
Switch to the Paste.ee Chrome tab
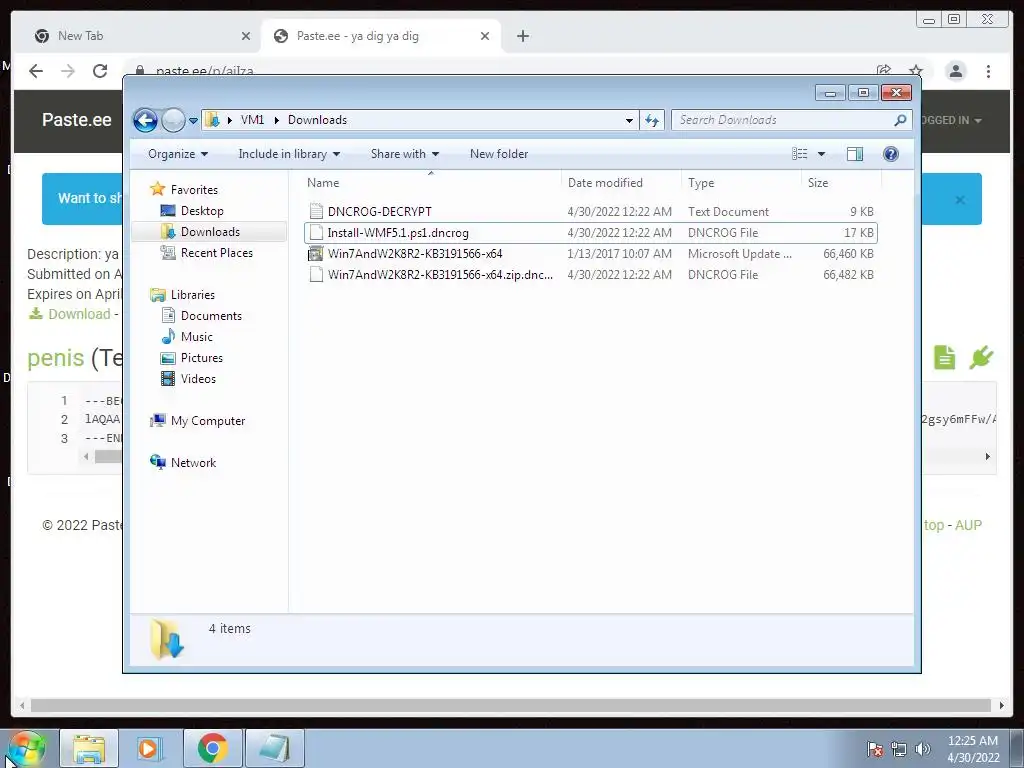click(x=381, y=36)
